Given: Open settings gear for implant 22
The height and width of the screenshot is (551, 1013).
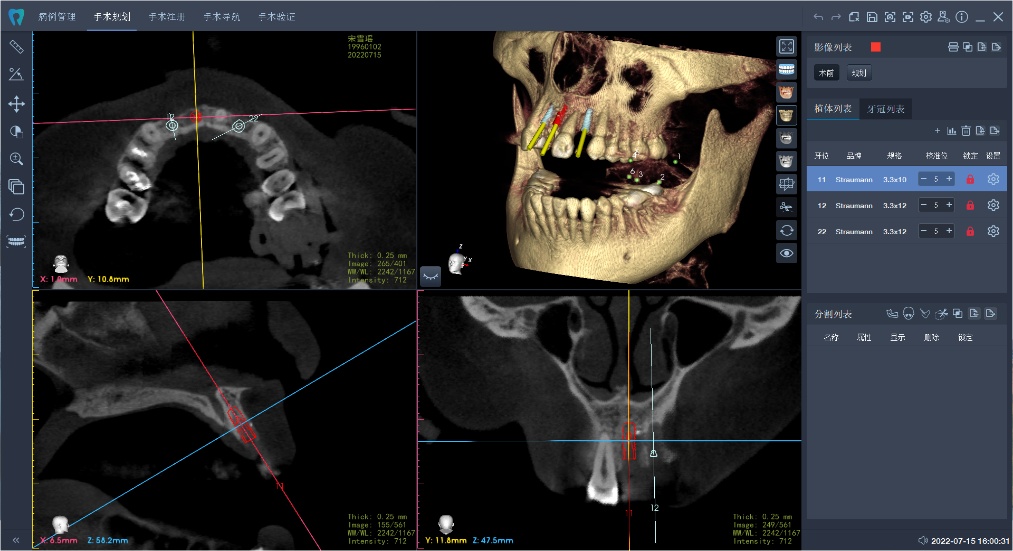Looking at the screenshot, I should click(994, 231).
